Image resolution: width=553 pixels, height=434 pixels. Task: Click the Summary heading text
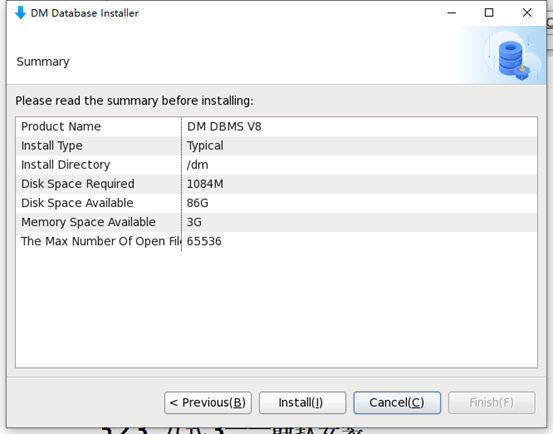pos(43,62)
